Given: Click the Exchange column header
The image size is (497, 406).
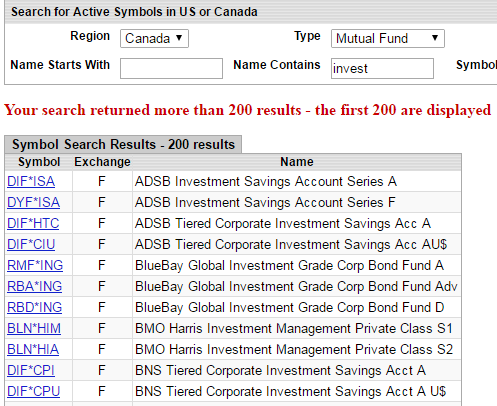Looking at the screenshot, I should [102, 162].
